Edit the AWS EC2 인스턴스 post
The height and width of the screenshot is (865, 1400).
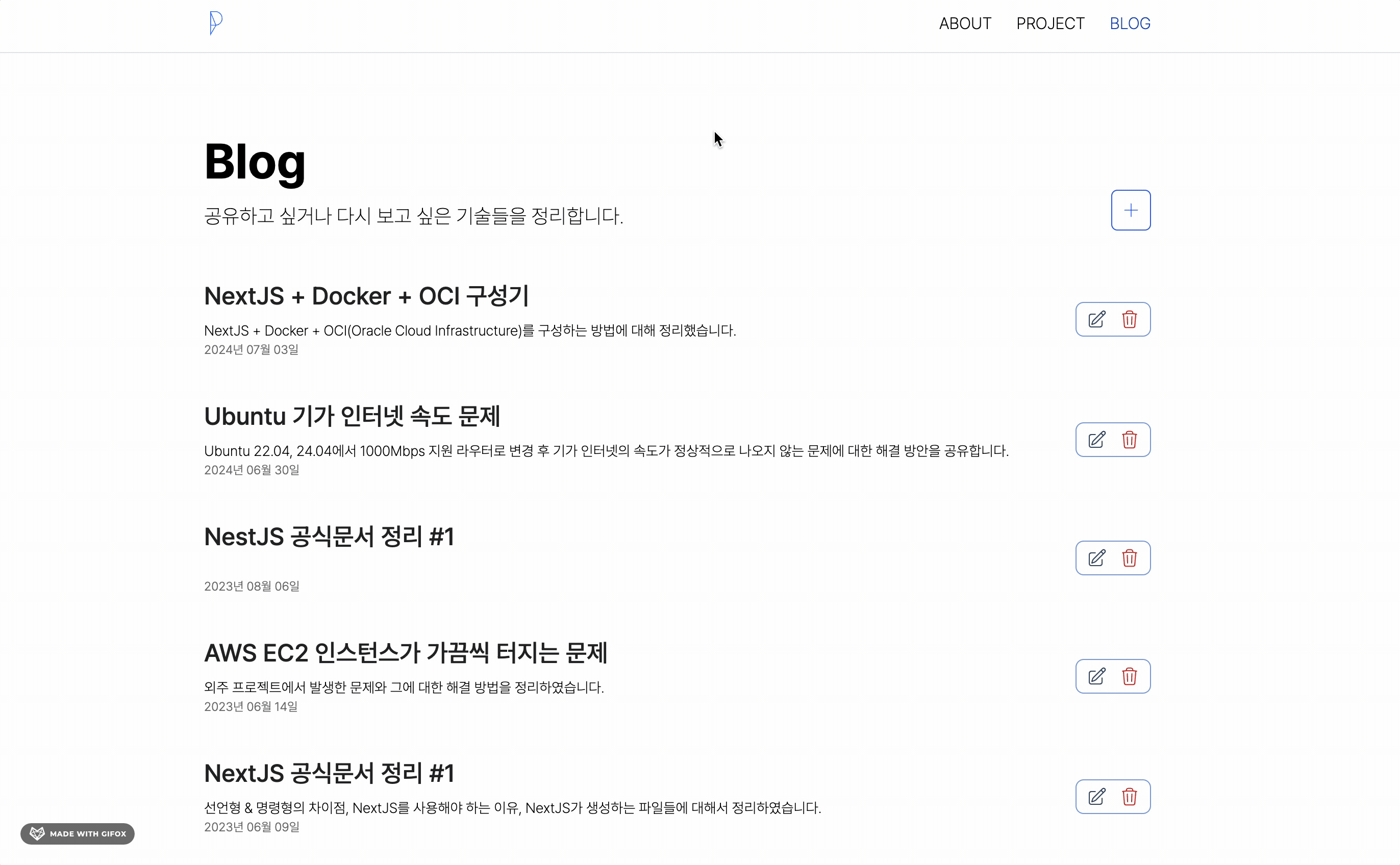coord(1096,676)
